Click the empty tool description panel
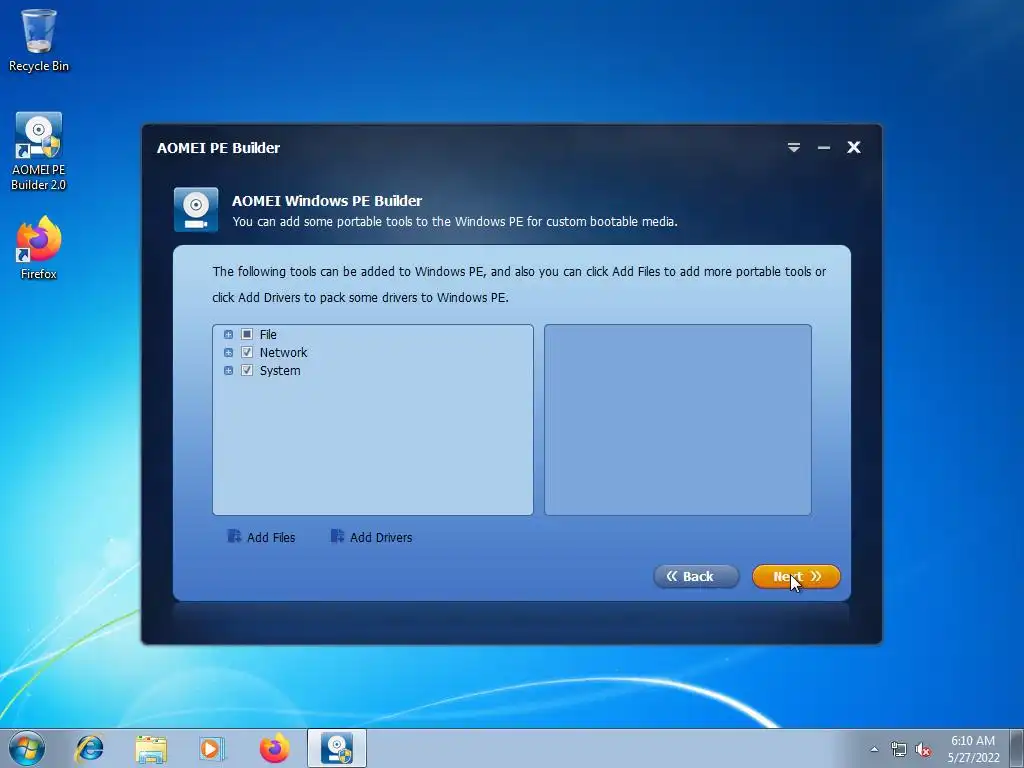This screenshot has width=1024, height=768. point(678,420)
